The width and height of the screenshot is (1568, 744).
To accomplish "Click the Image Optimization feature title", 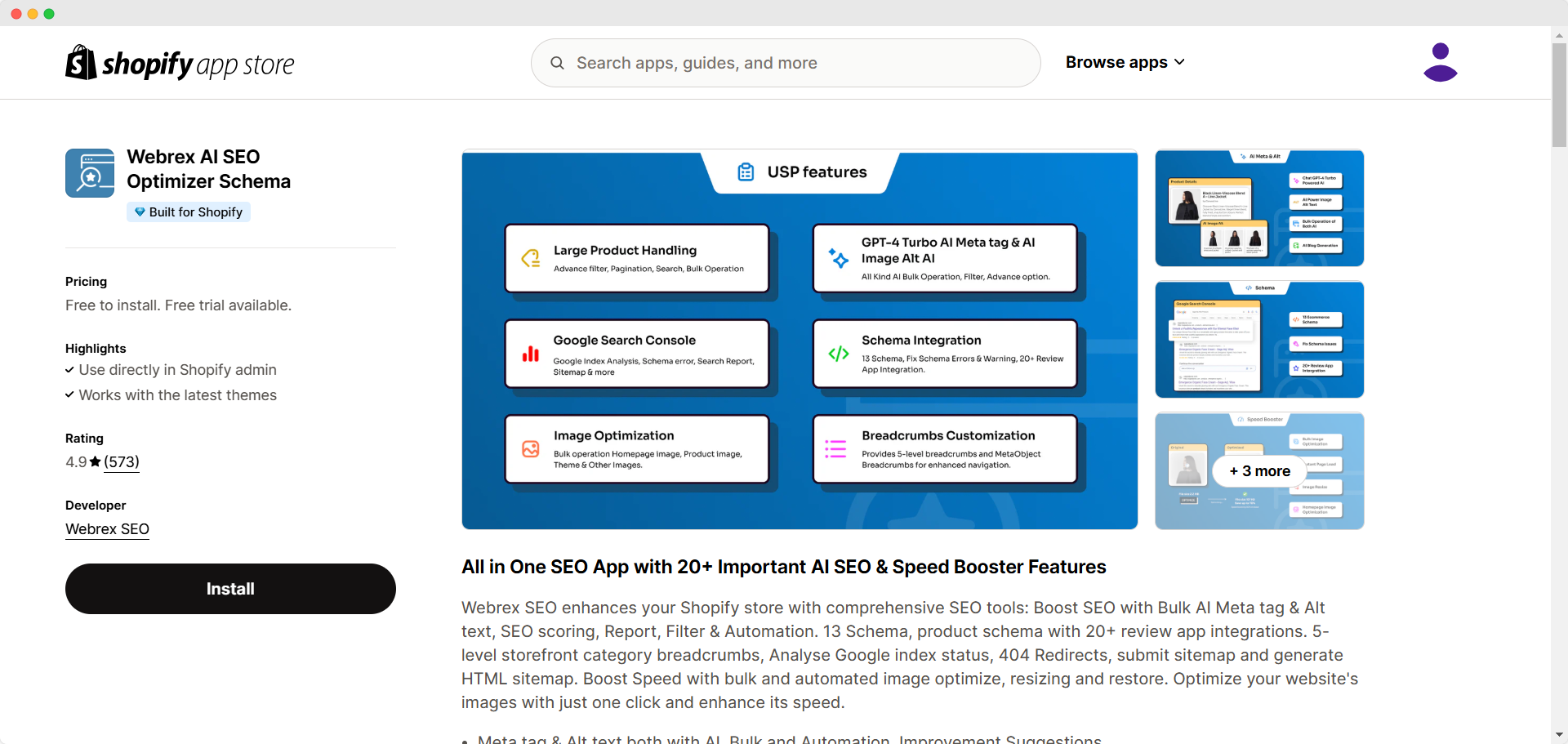I will pos(613,436).
